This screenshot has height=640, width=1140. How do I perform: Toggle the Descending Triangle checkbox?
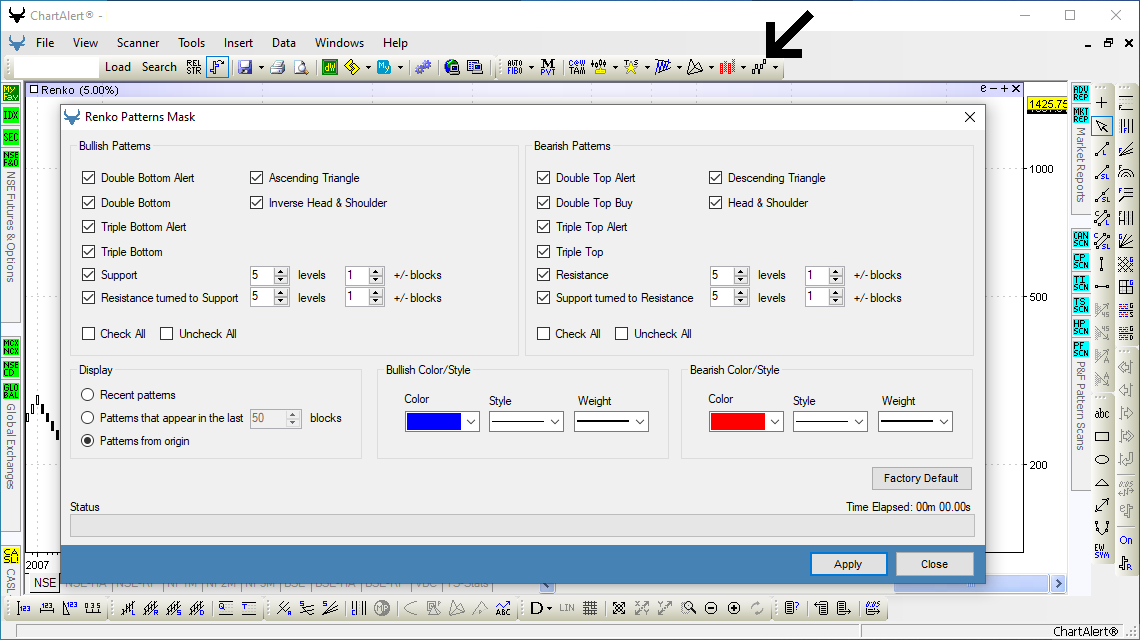coord(715,177)
